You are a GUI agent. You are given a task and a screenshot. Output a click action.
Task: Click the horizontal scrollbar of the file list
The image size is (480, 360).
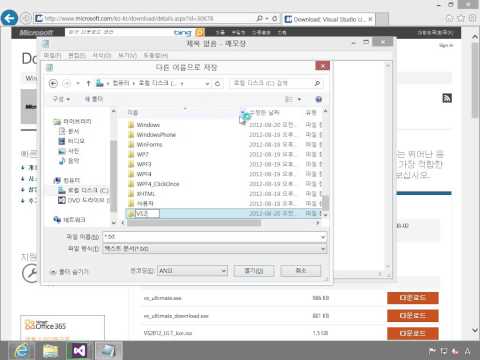coord(193,223)
